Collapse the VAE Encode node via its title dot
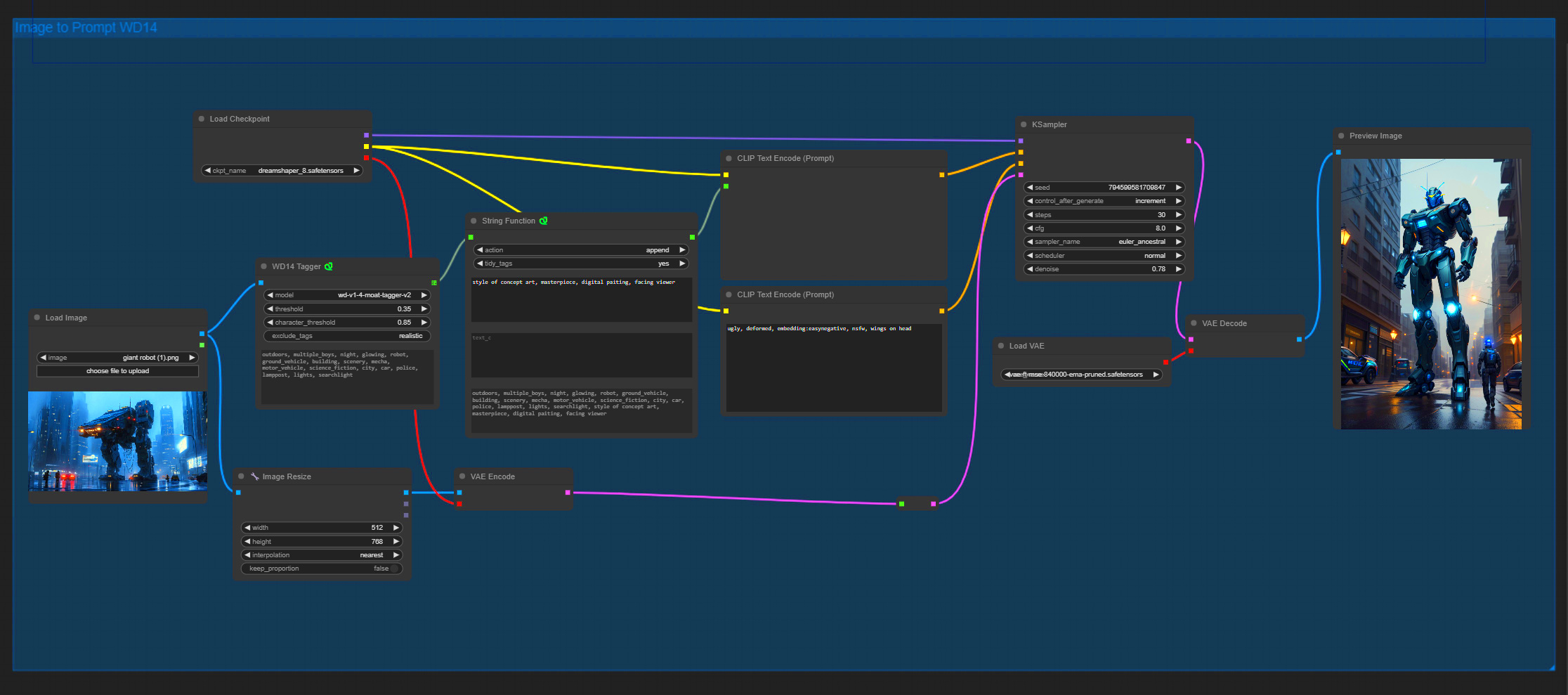This screenshot has height=695, width=1568. (462, 476)
